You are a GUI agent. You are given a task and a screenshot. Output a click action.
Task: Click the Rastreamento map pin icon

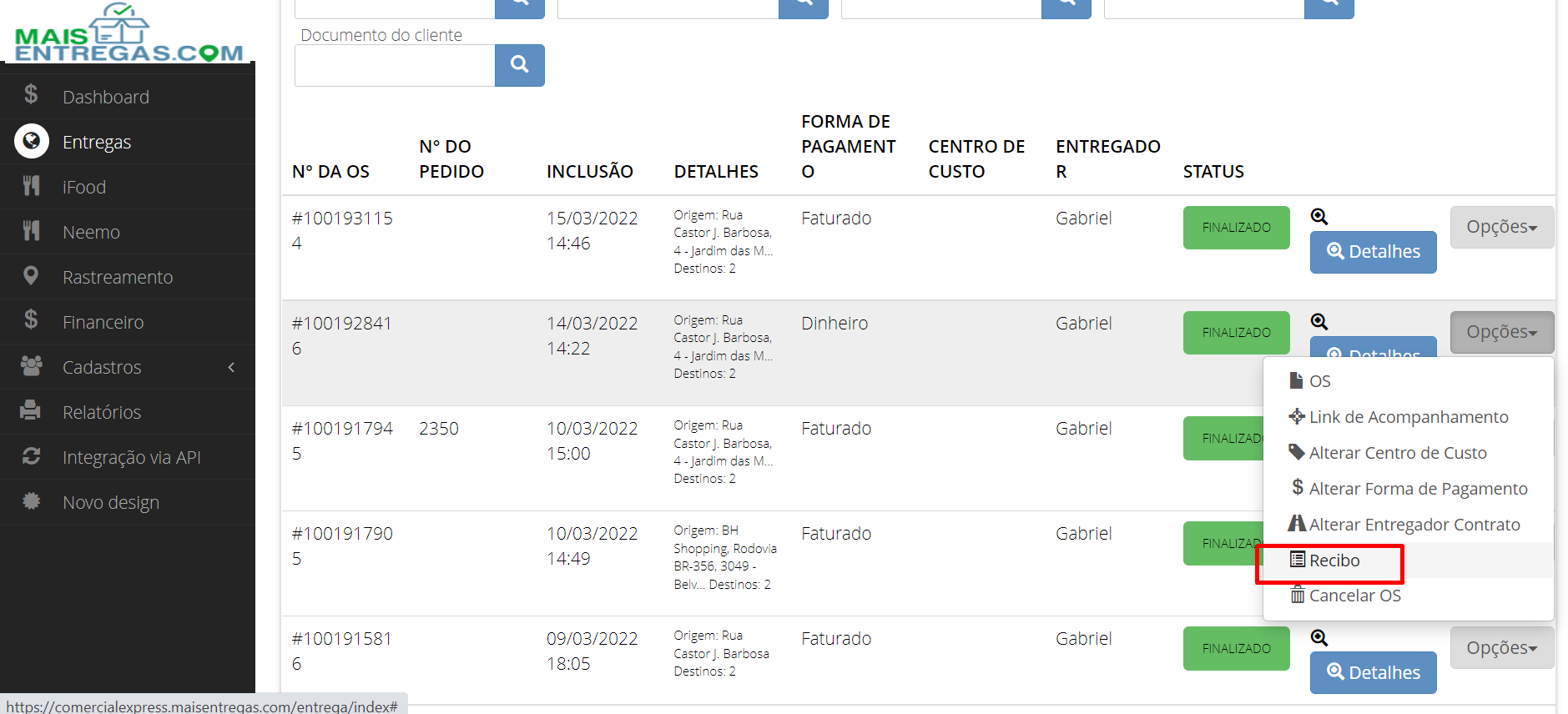tap(31, 275)
